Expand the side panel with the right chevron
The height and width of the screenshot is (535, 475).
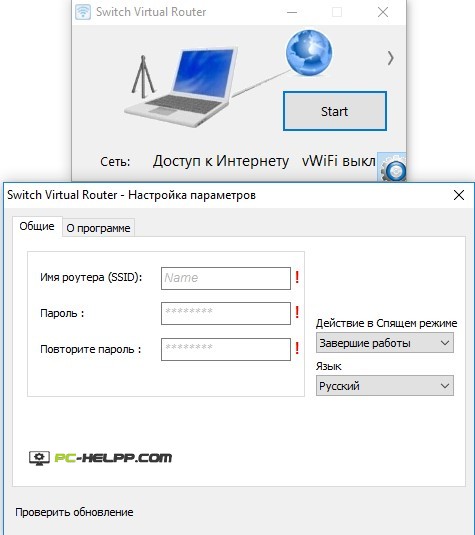(390, 58)
